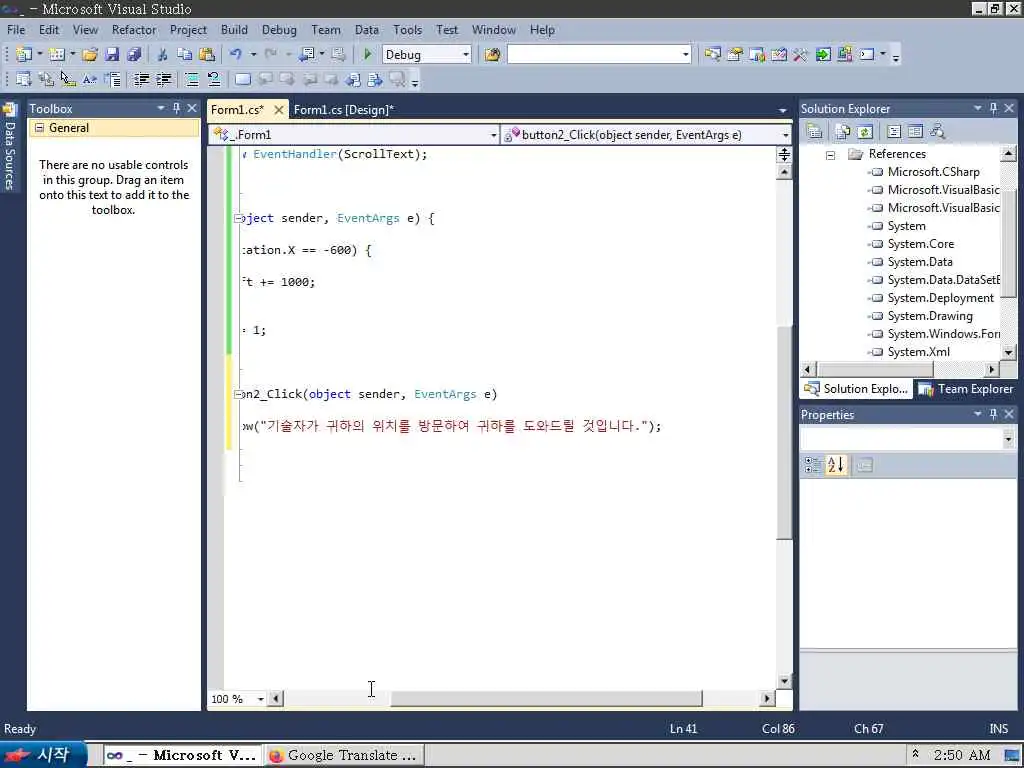Open the Properties Window toolbar icon
The height and width of the screenshot is (768, 1024).
[x=735, y=55]
